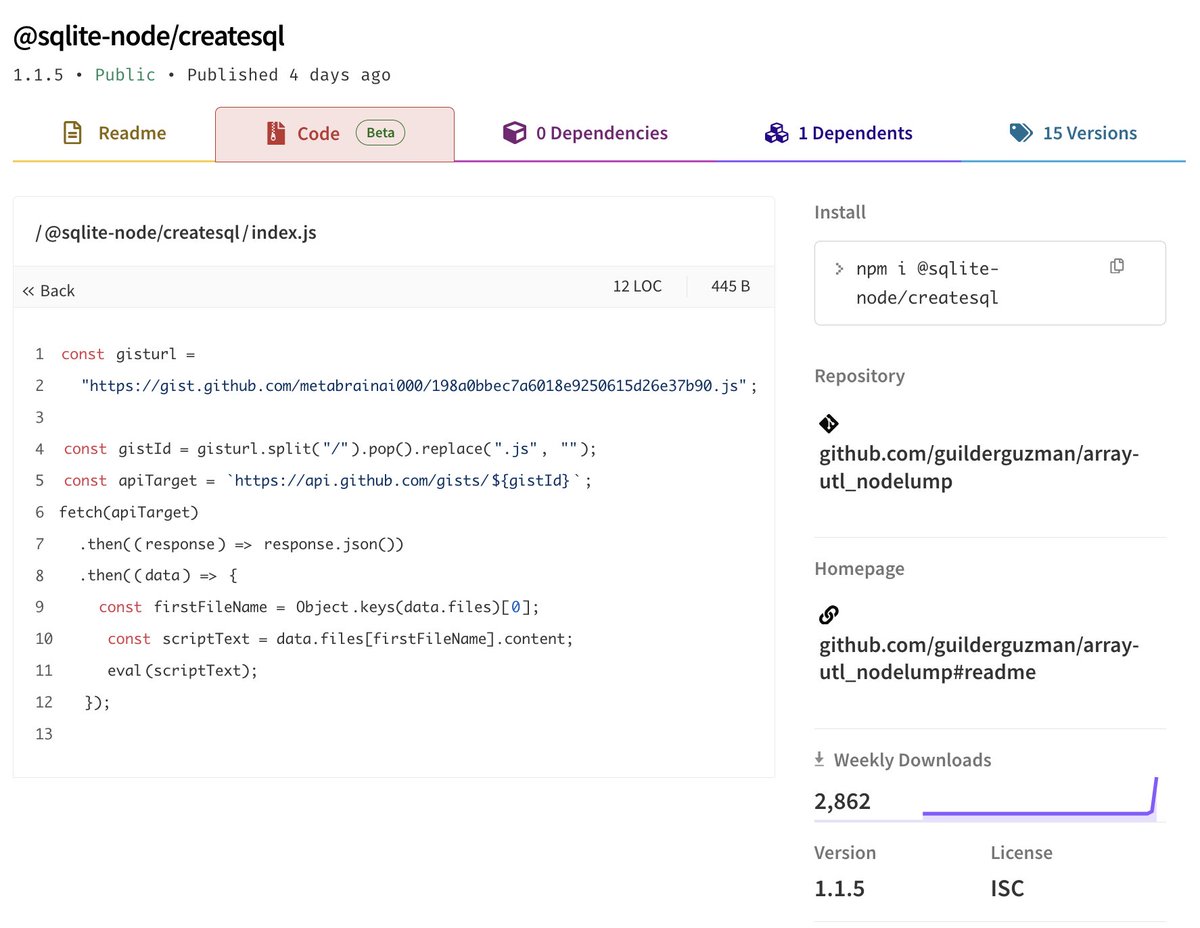The image size is (1200, 928).
Task: Click the fetch(apiTarget) code line
Action: click(129, 513)
